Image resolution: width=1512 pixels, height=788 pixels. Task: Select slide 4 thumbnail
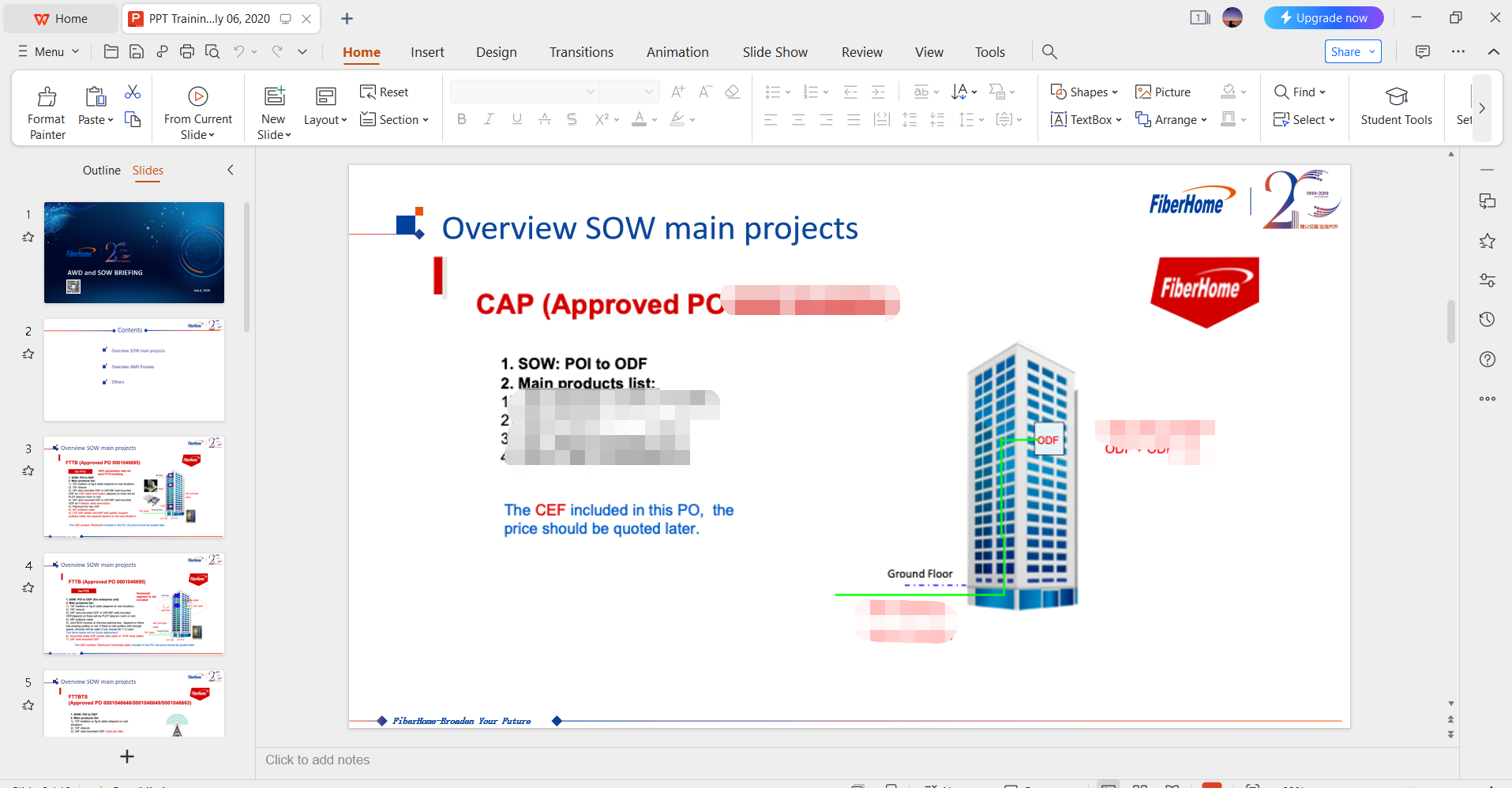pos(134,604)
